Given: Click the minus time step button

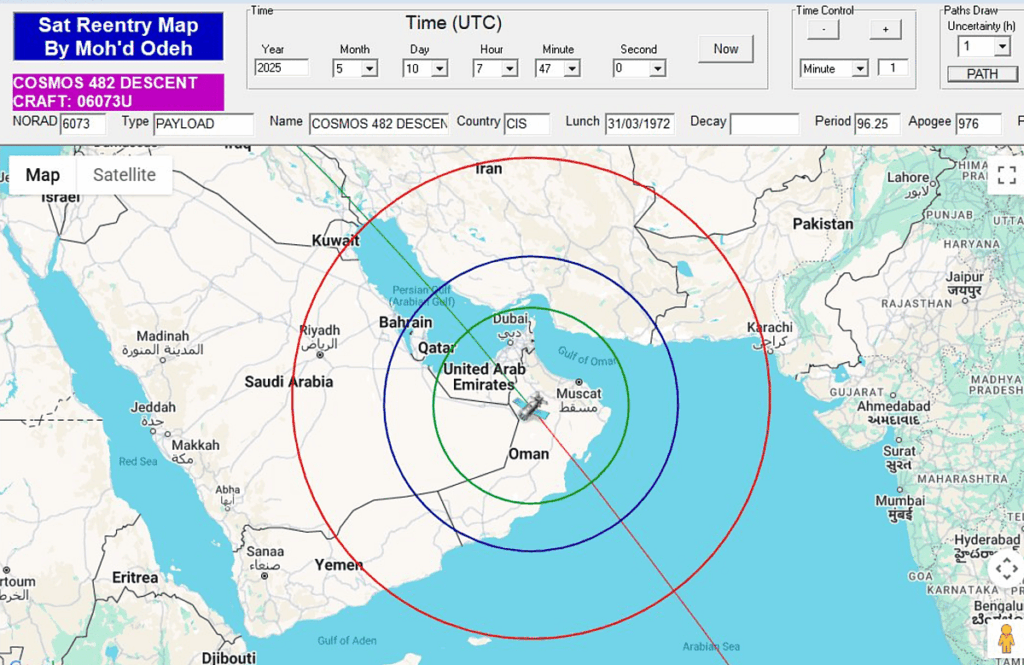Looking at the screenshot, I should coord(823,29).
